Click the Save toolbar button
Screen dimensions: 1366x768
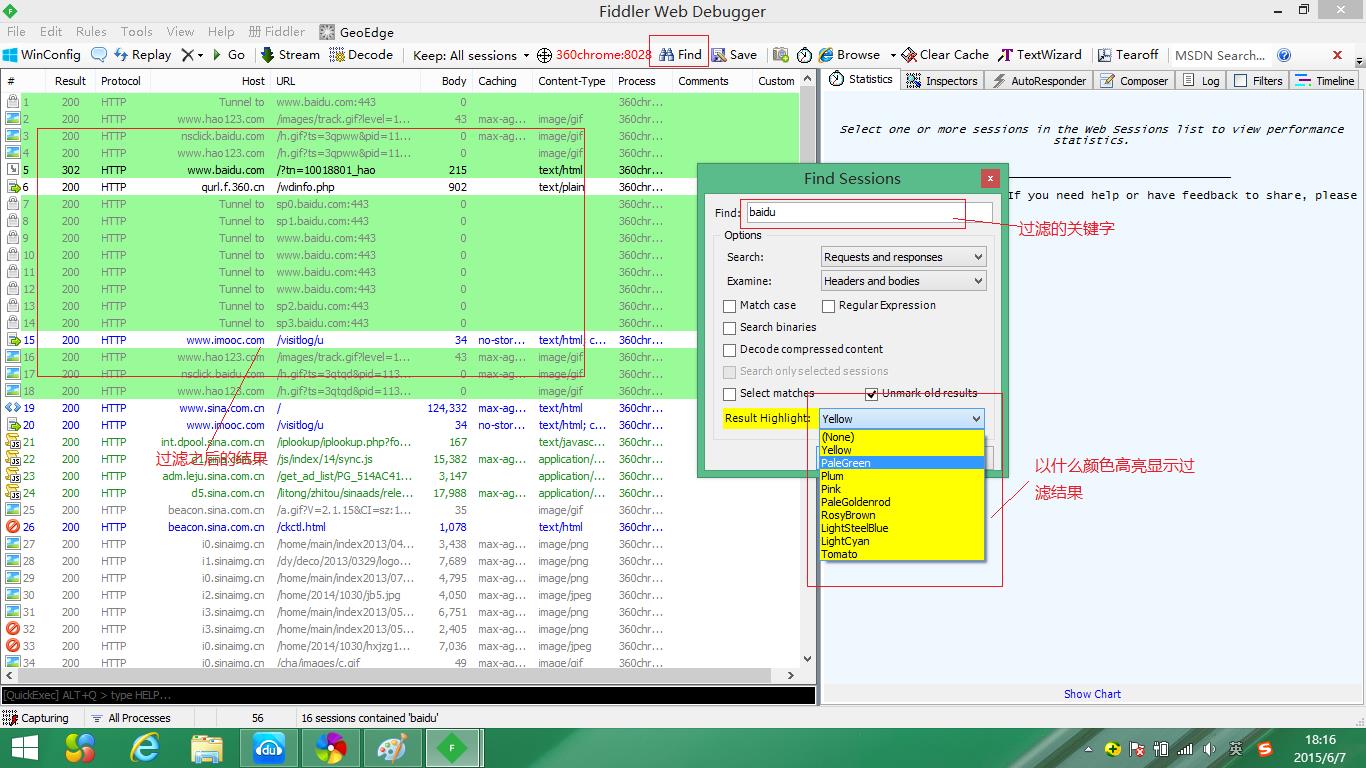(x=734, y=55)
